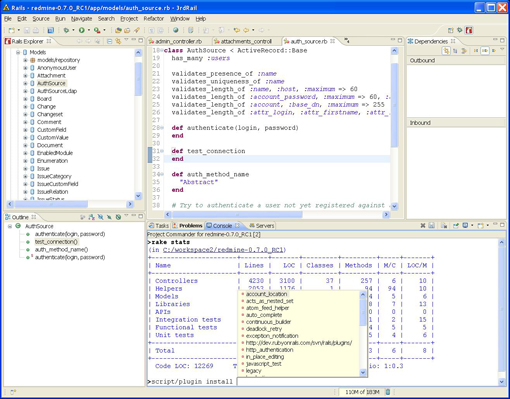Screen dimensions: 510x399
Task: Open the C:/workspace2/redmine-0.7.0_RC1 link
Action: click(x=223, y=250)
